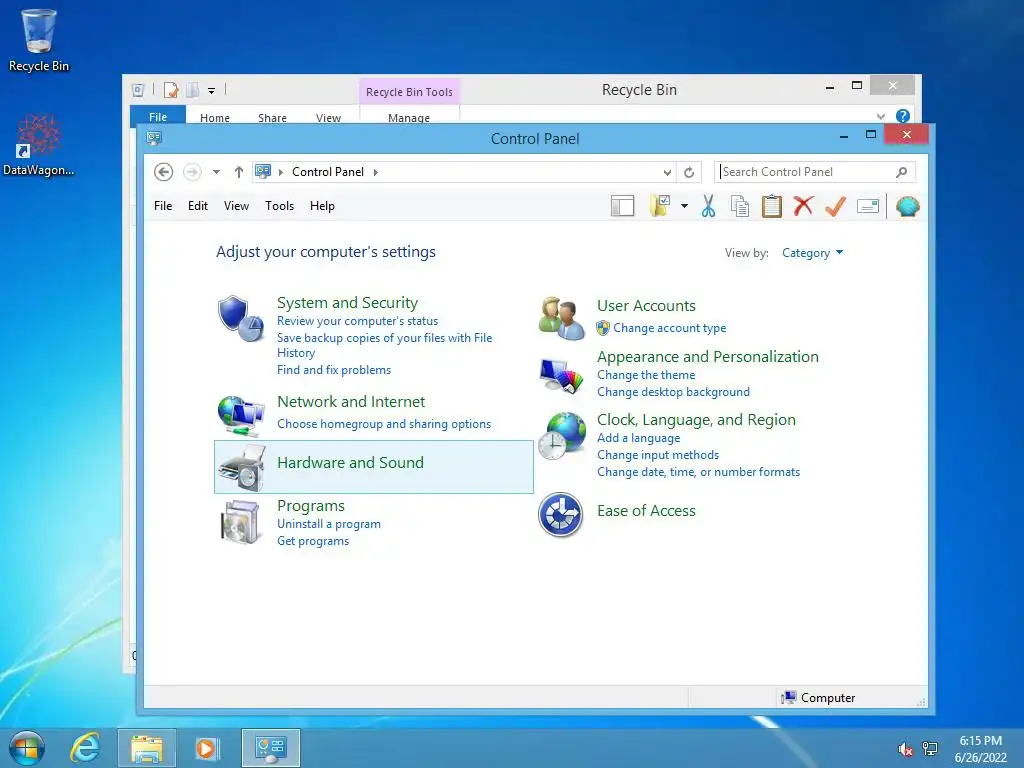
Task: Click the Control Panel breadcrumb chevron
Action: 376,172
